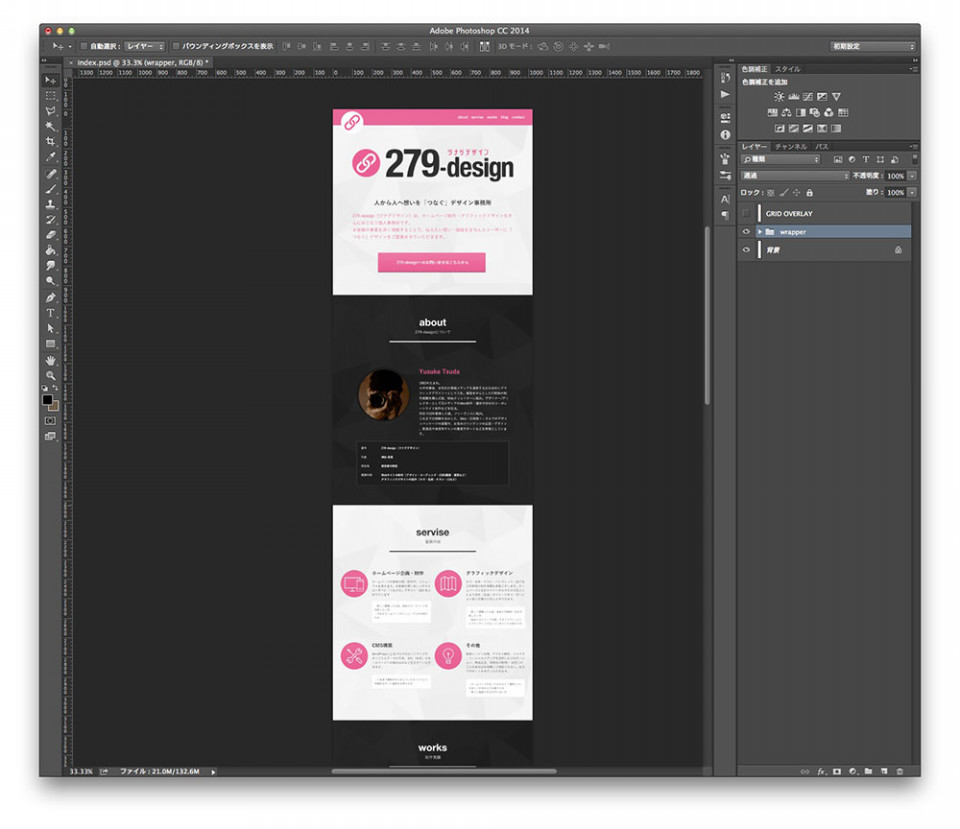Hide the background layer (背景)
The image size is (960, 829).
click(x=746, y=250)
